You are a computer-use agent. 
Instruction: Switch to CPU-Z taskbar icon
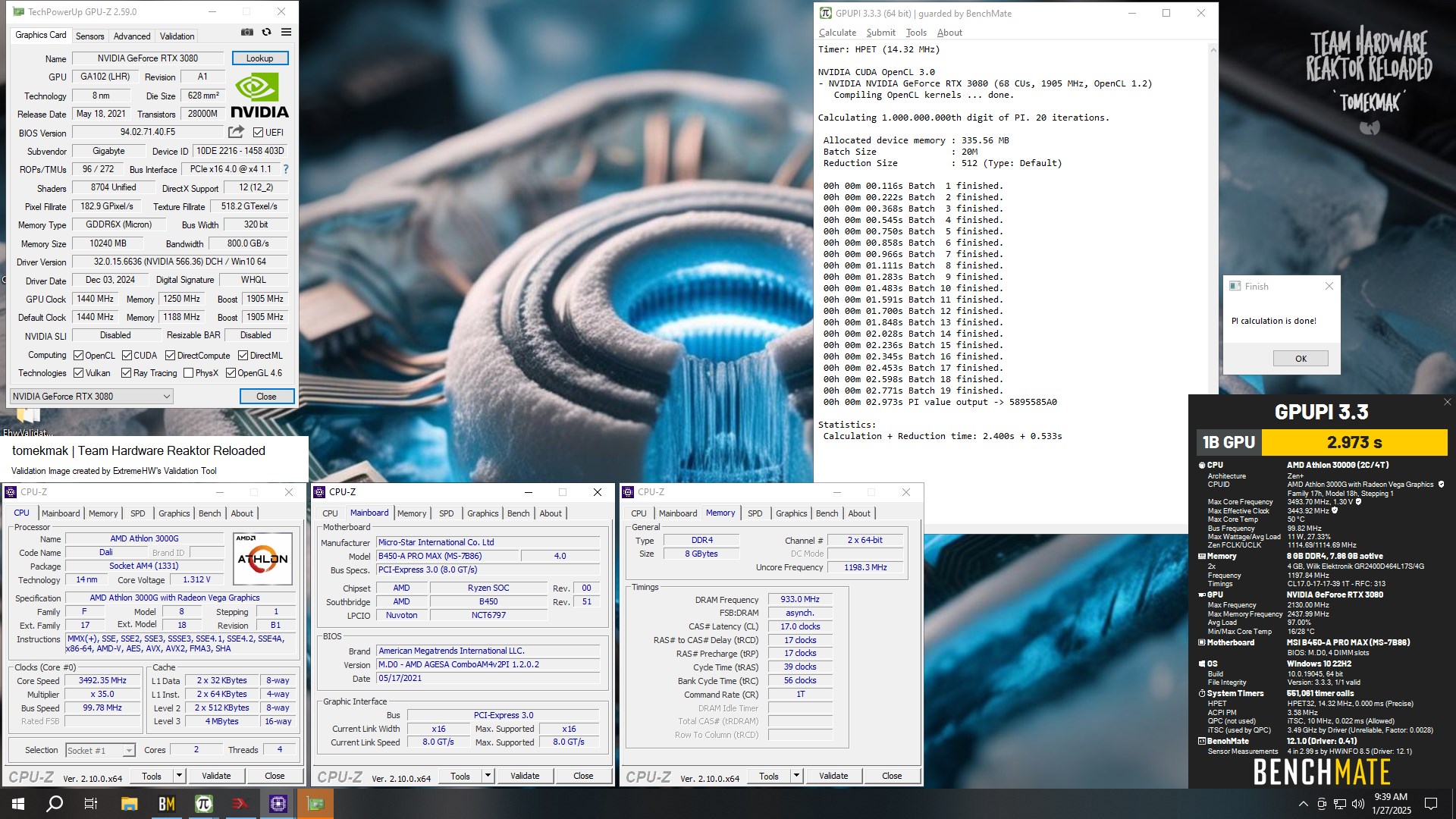(278, 804)
